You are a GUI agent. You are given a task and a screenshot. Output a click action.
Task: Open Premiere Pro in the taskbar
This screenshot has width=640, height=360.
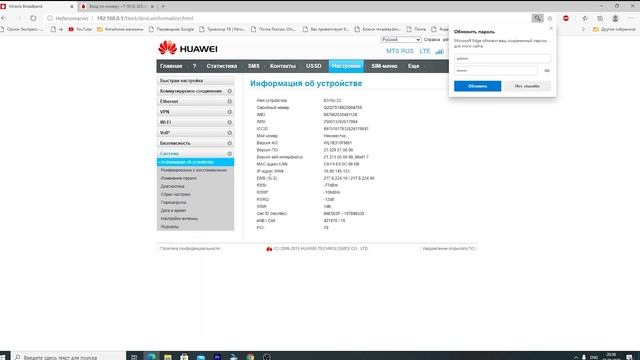pos(217,356)
